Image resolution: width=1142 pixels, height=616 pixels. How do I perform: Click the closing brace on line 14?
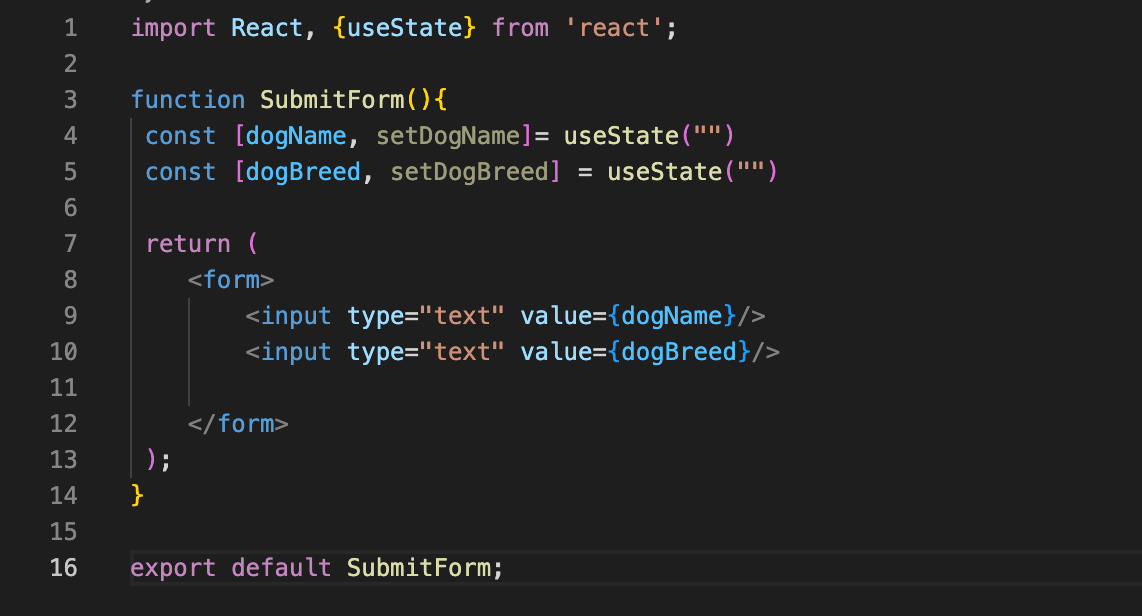click(137, 495)
